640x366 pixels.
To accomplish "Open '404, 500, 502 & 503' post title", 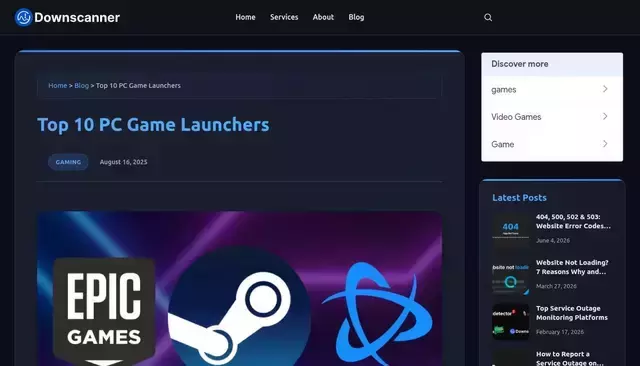I will [573, 222].
